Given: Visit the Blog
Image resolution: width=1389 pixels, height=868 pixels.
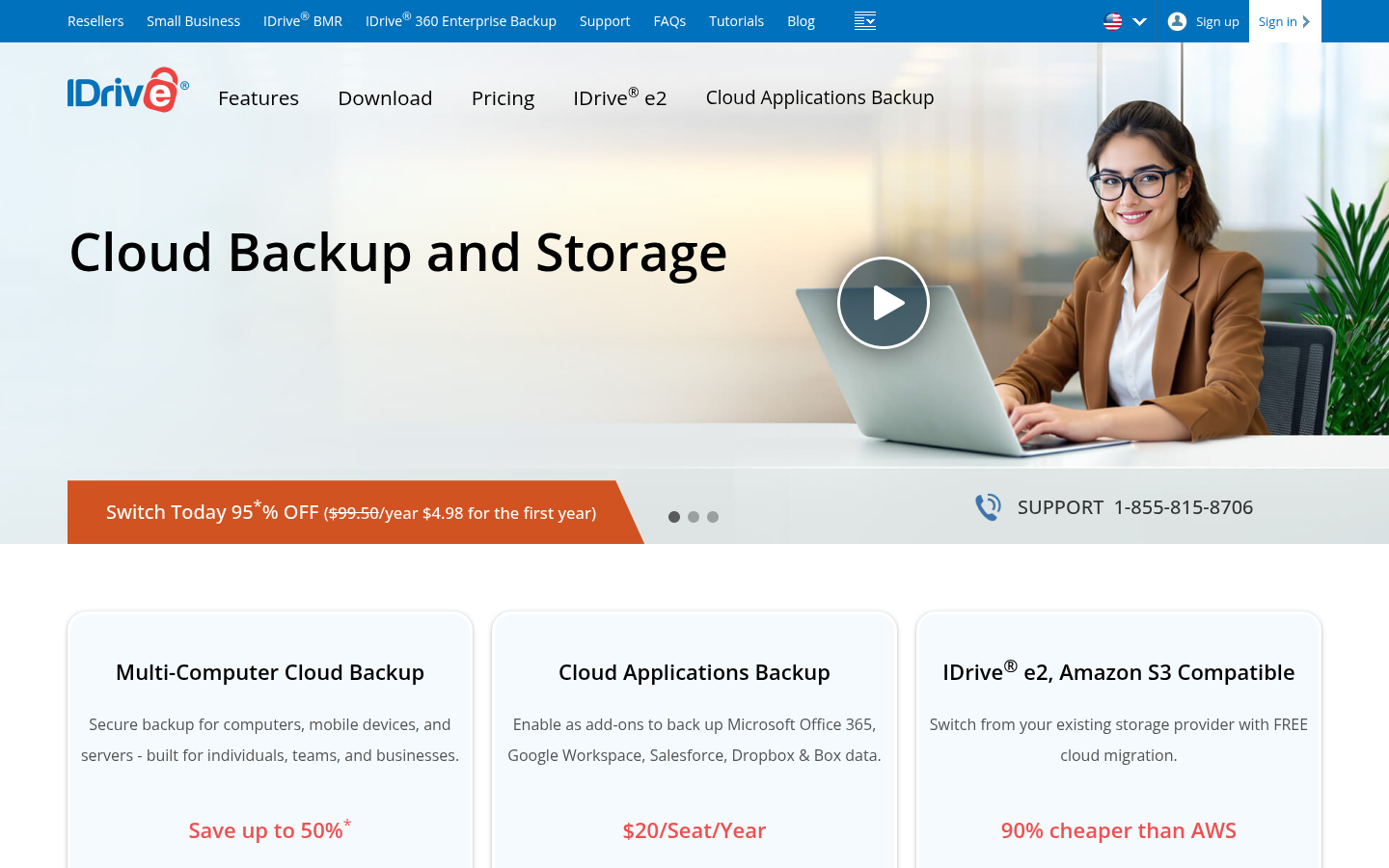Looking at the screenshot, I should pos(801,21).
